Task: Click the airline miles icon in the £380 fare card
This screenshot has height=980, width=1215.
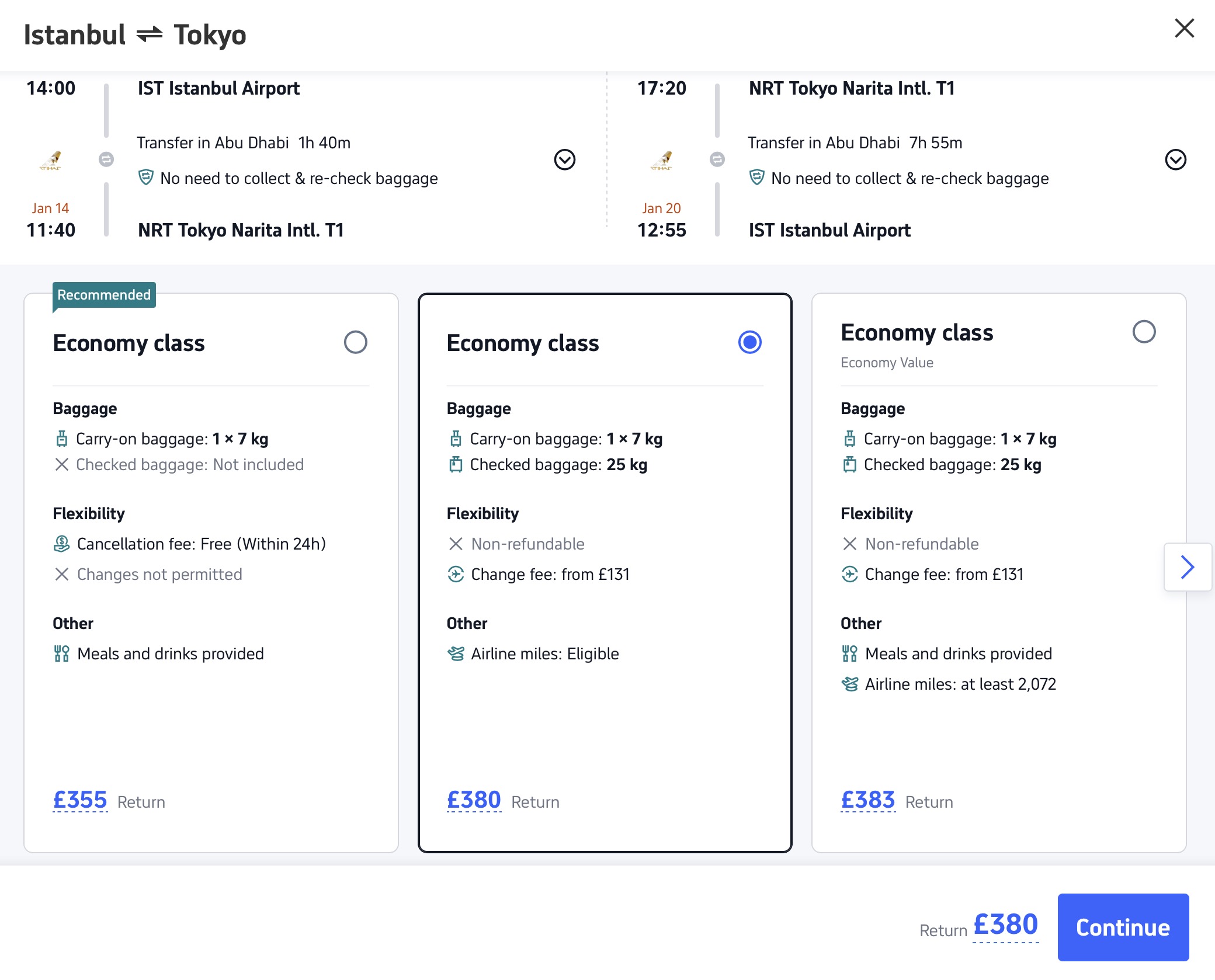Action: click(x=456, y=654)
